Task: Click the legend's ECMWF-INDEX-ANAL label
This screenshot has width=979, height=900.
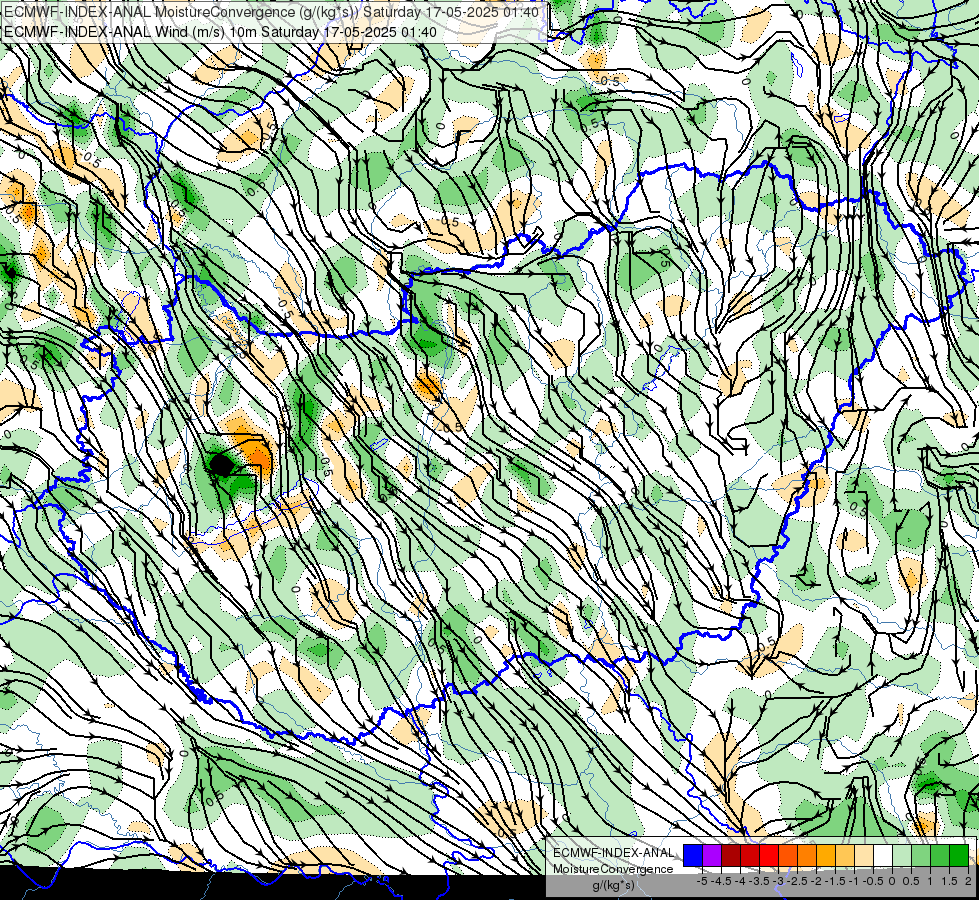Action: [x=613, y=853]
